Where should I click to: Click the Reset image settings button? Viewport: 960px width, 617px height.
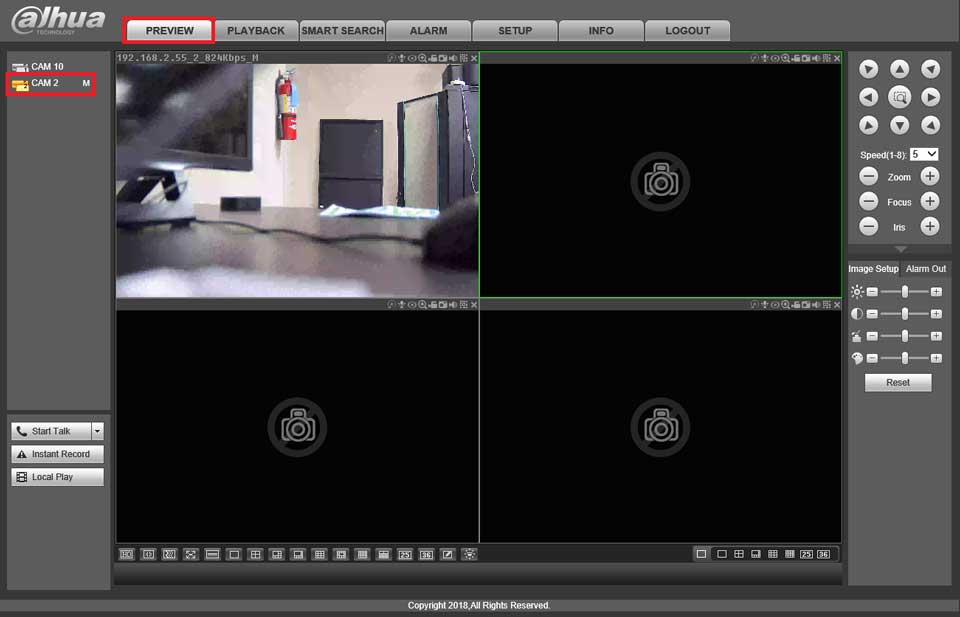[898, 383]
